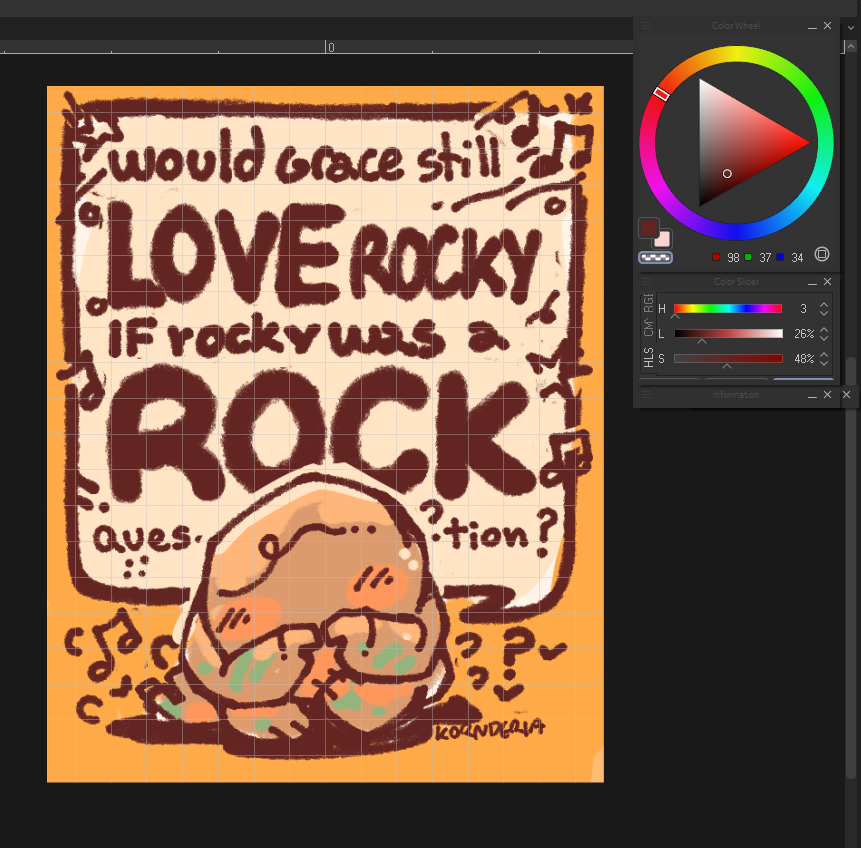
Task: Increase saturation with the S up arrow
Action: (x=824, y=355)
